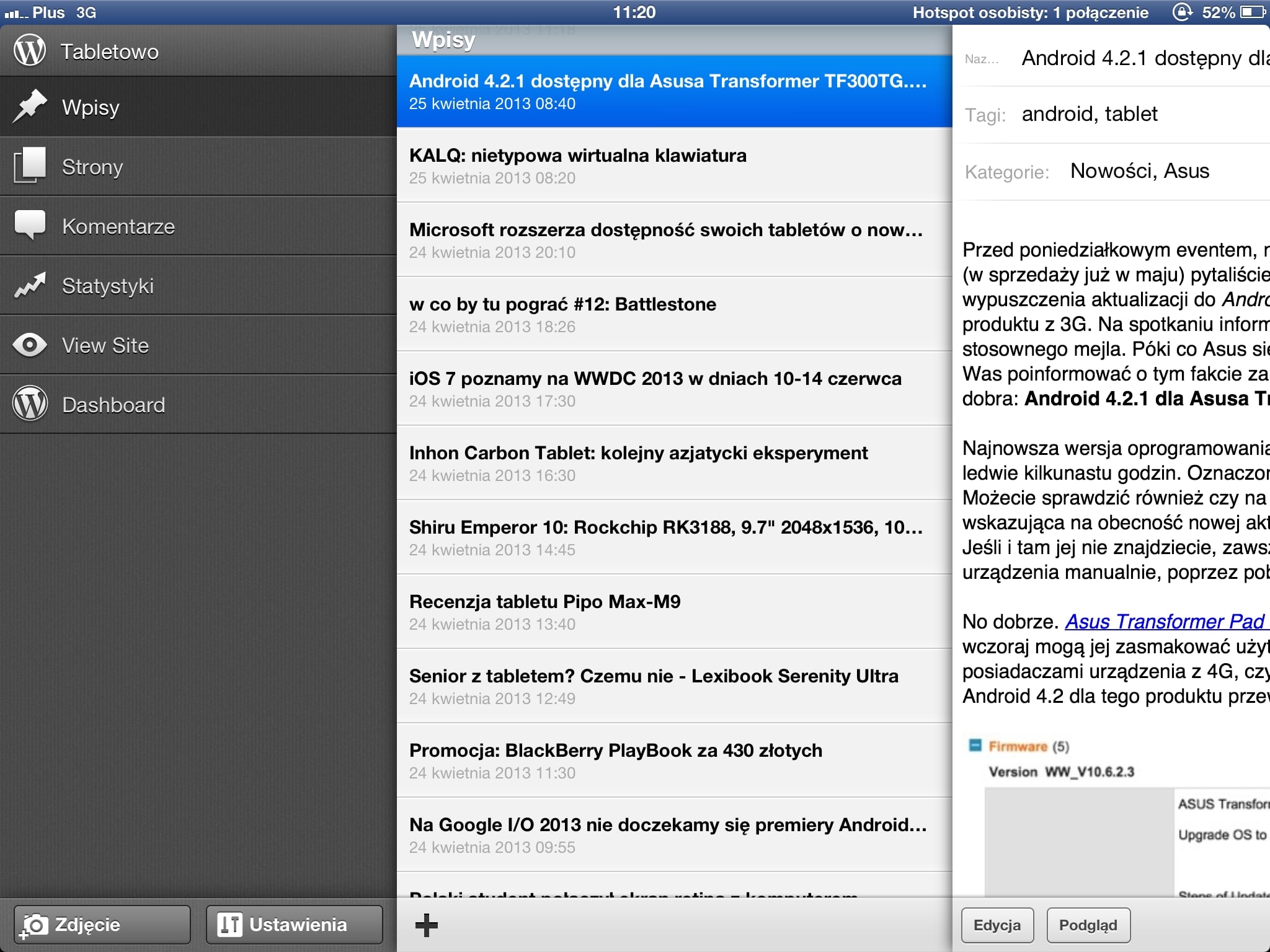Image resolution: width=1270 pixels, height=952 pixels.
Task: Tap the rotation lock status bar icon
Action: point(1181,12)
